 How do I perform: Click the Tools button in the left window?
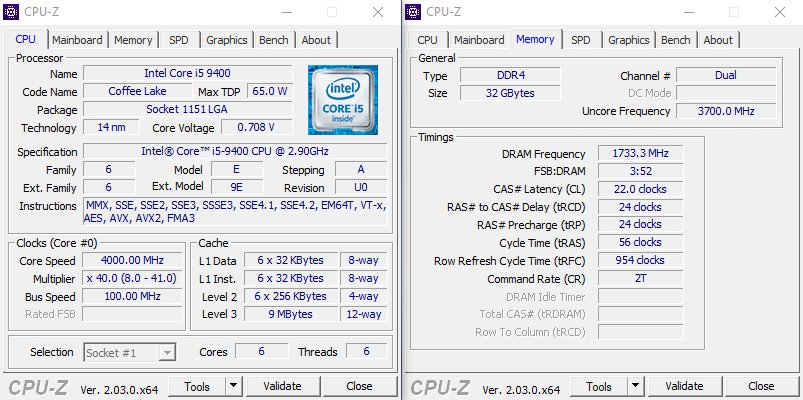197,387
